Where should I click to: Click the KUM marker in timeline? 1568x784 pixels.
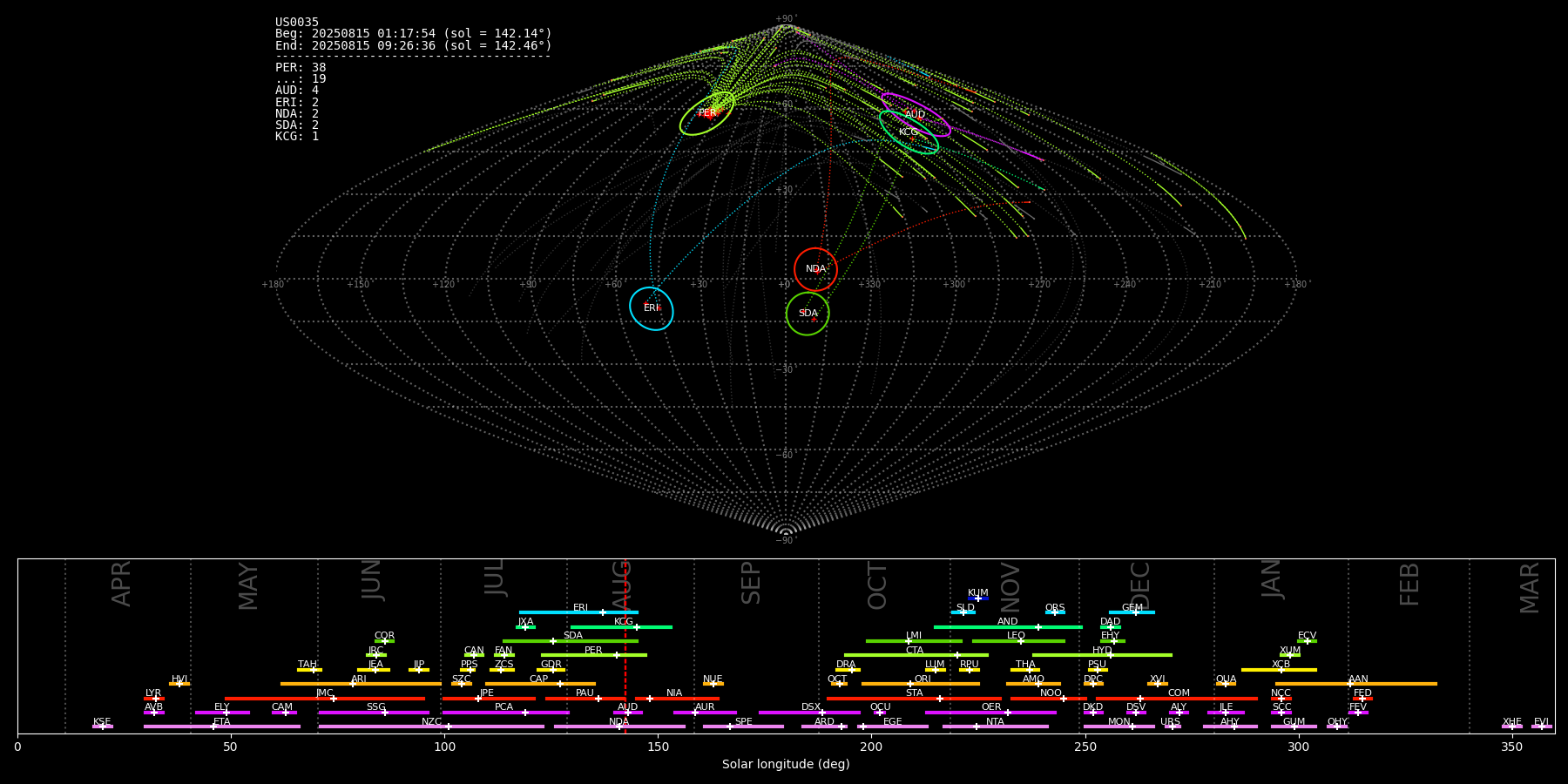click(978, 598)
